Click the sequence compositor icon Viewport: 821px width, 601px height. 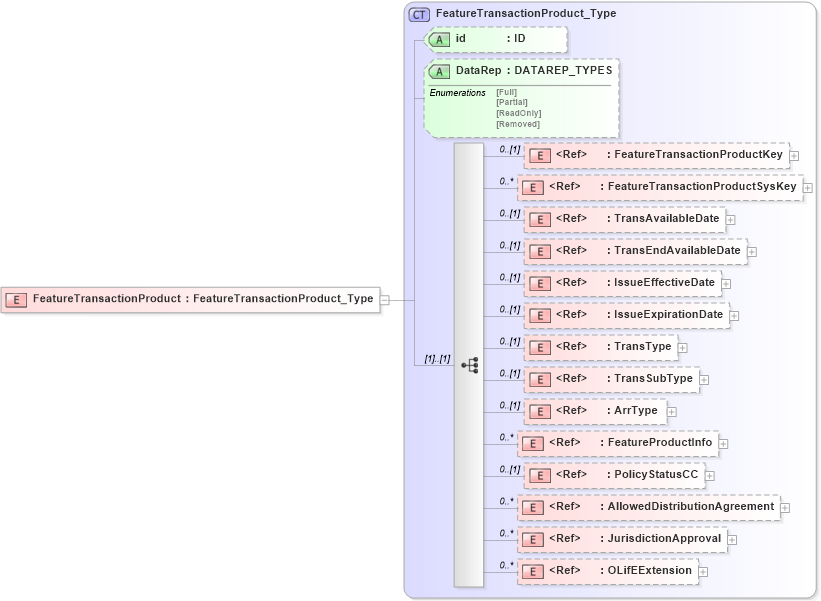pyautogui.click(x=470, y=366)
